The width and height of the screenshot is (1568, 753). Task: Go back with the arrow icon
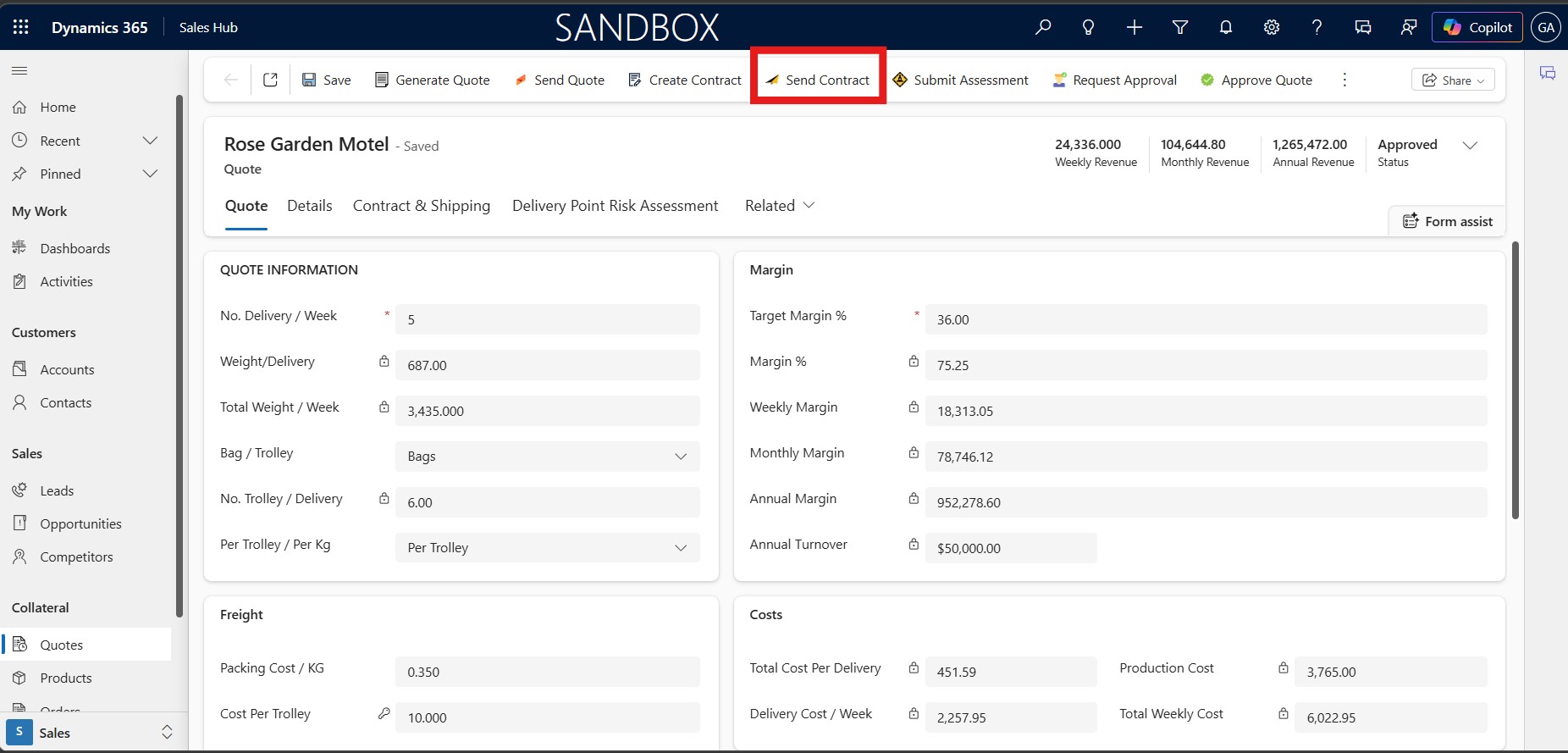tap(230, 80)
